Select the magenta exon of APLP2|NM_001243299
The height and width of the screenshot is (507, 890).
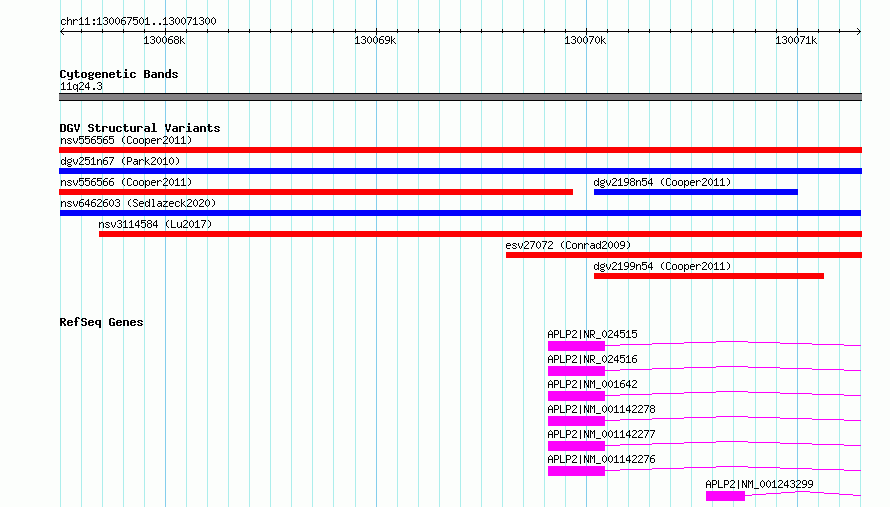coord(725,496)
